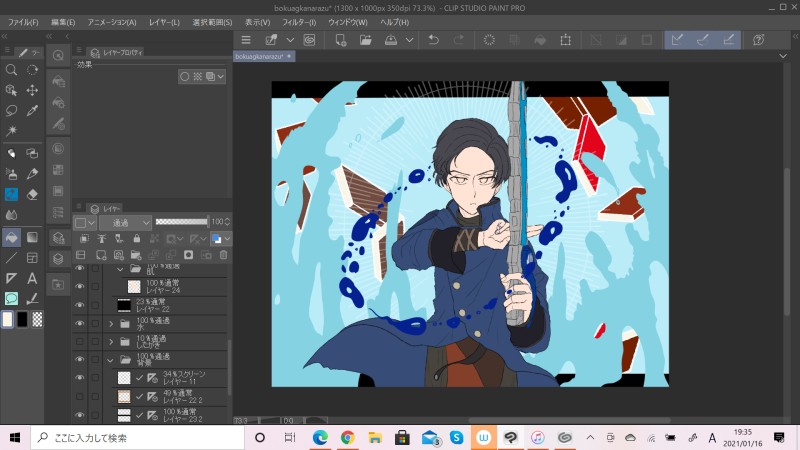Click the Undo arrow in command bar
This screenshot has height=450, width=800.
click(434, 40)
